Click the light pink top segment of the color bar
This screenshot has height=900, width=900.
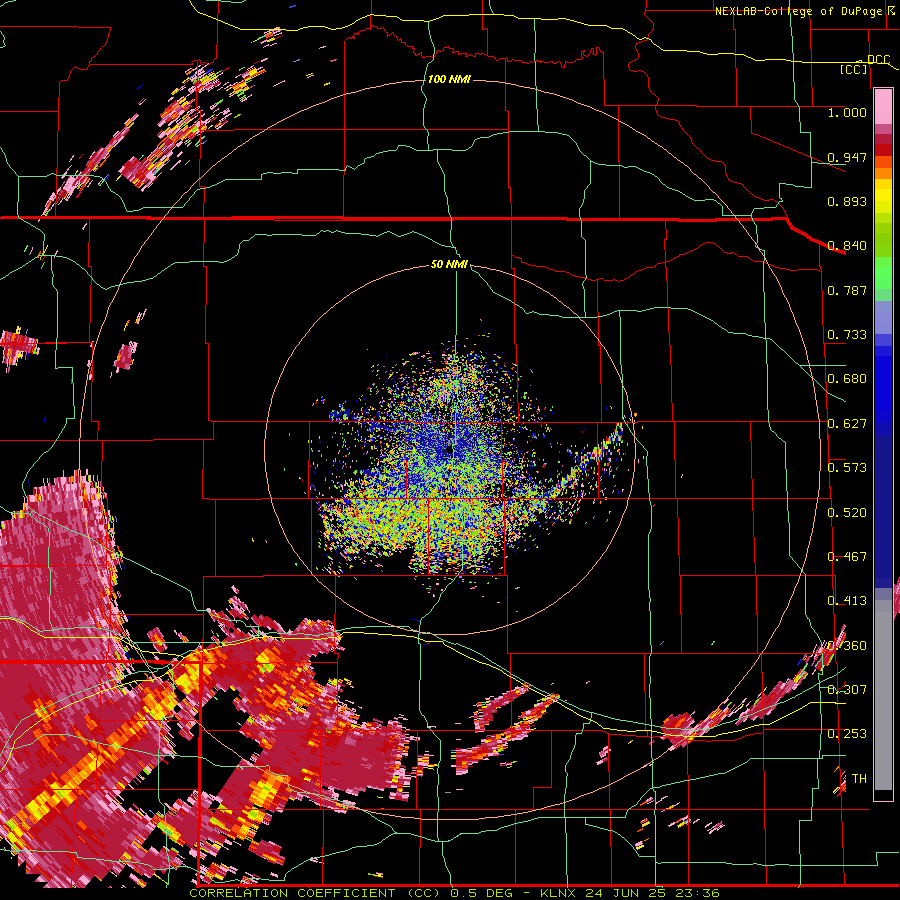point(883,106)
